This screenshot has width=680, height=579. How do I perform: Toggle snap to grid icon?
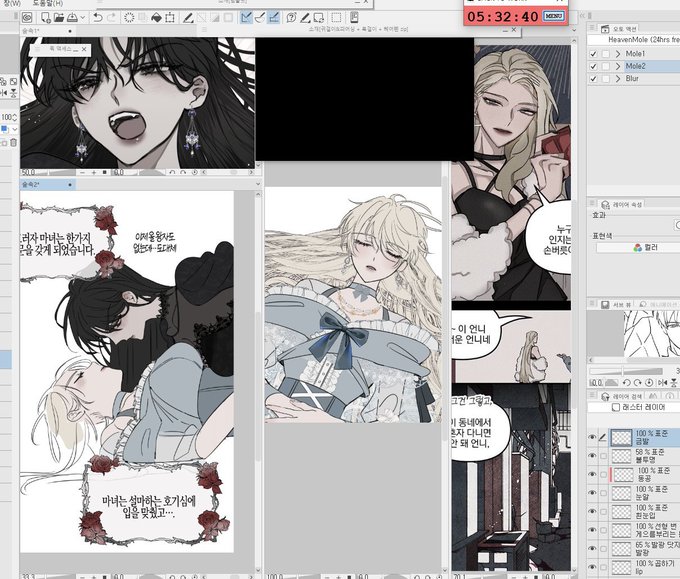click(x=274, y=18)
